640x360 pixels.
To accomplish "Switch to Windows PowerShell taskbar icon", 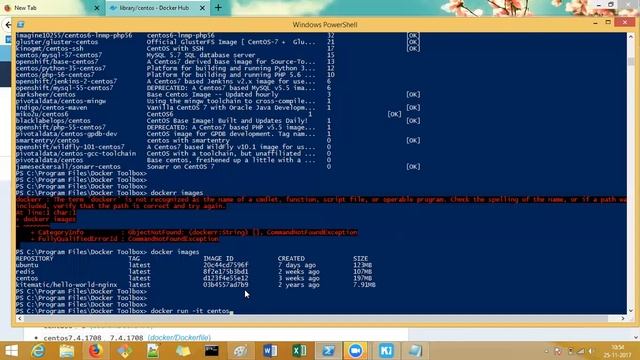I will [328, 351].
